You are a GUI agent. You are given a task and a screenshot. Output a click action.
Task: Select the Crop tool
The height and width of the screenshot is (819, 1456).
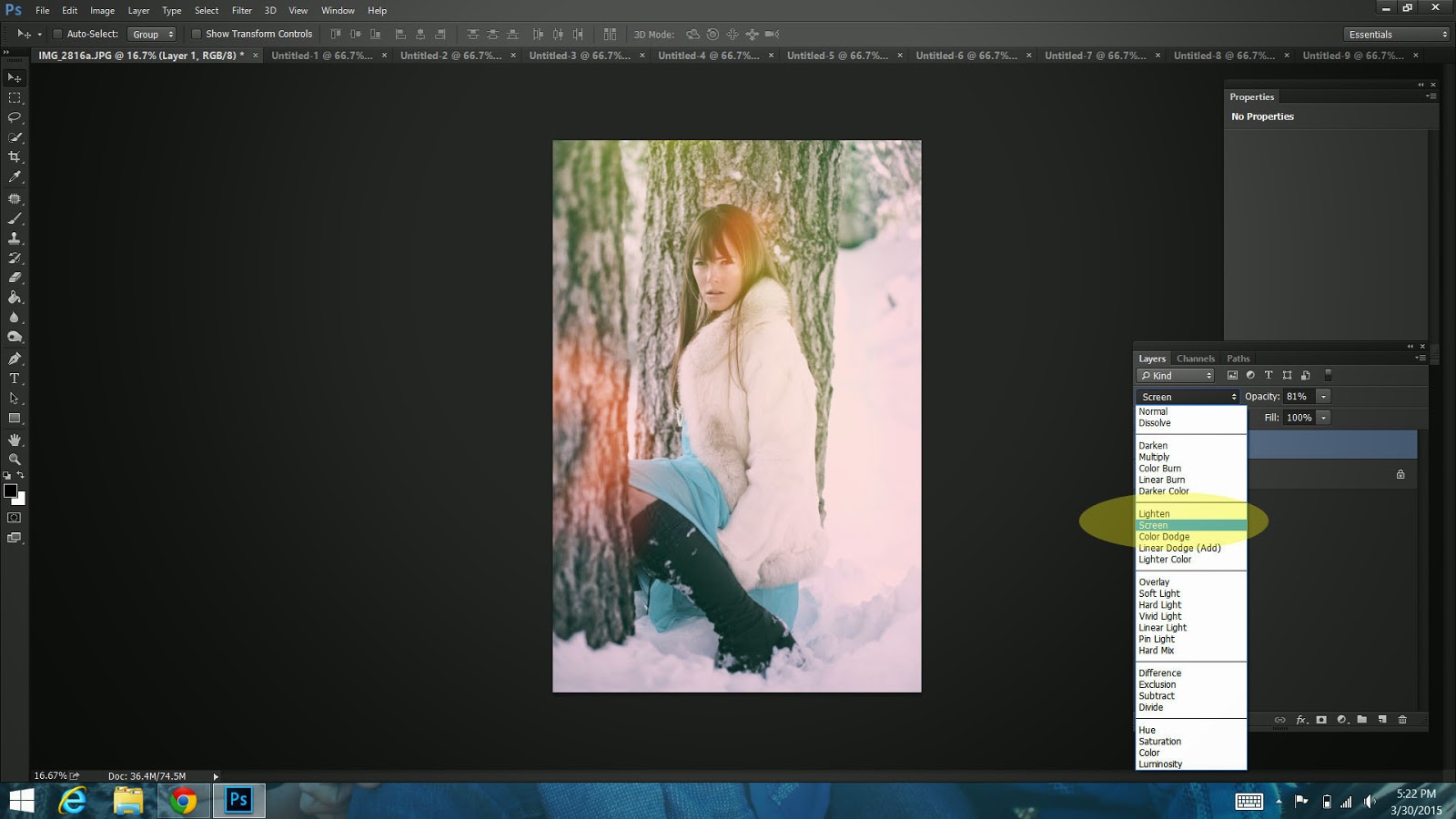[15, 157]
